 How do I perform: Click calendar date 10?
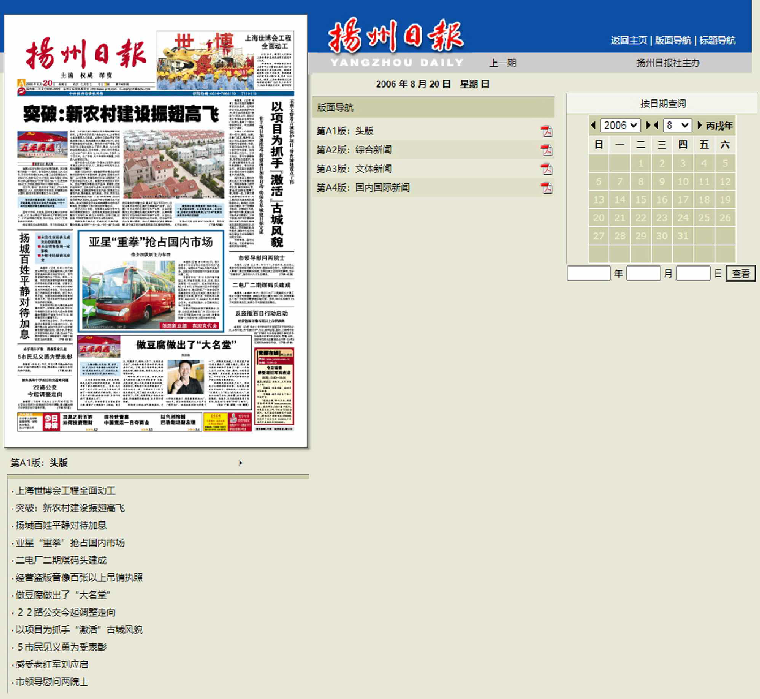[x=683, y=181]
